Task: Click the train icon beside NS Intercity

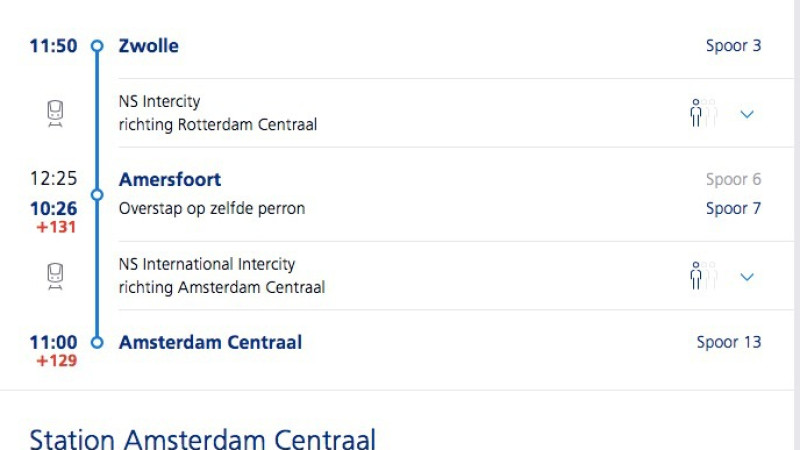Action: [x=56, y=114]
